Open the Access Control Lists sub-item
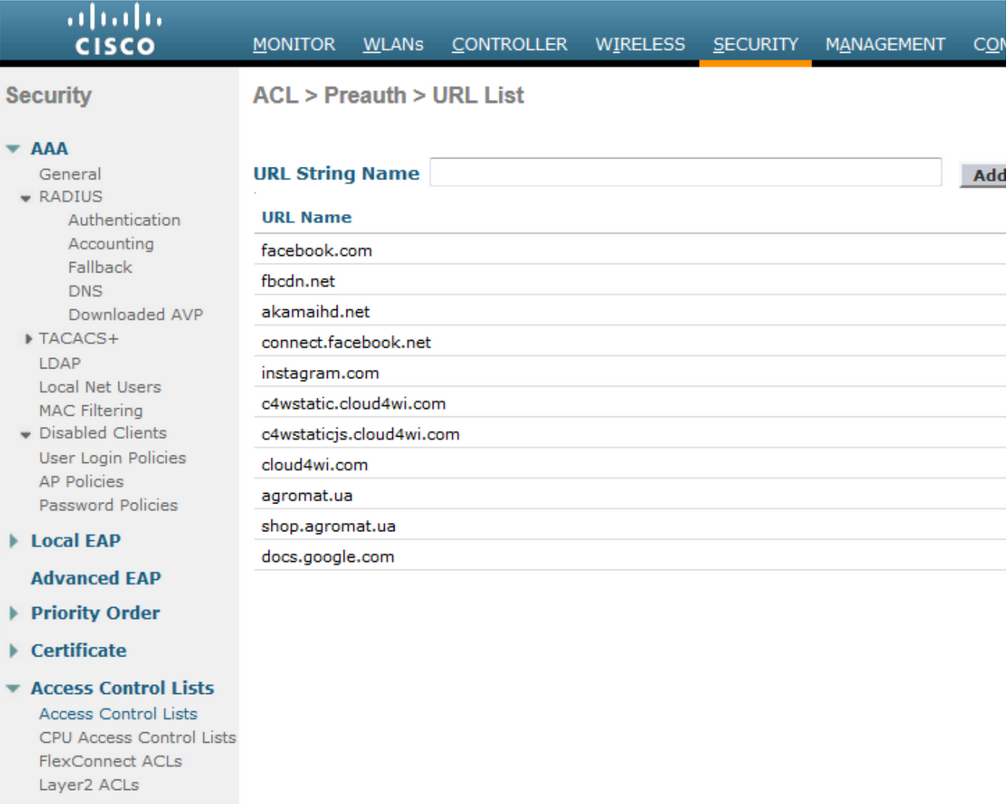Viewport: 1006px width, 804px height. [x=118, y=714]
